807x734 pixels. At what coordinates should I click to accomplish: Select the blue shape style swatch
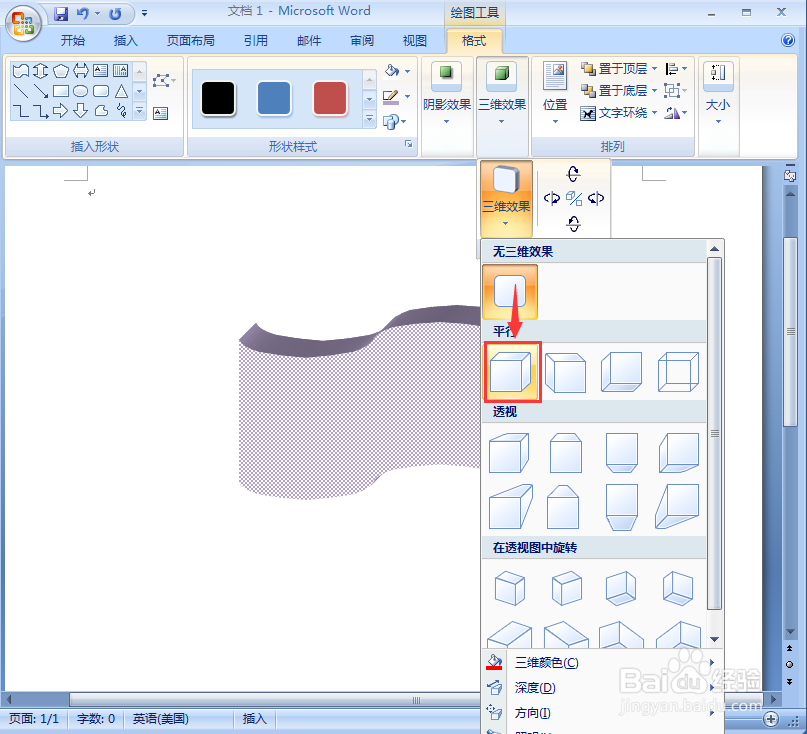point(274,98)
